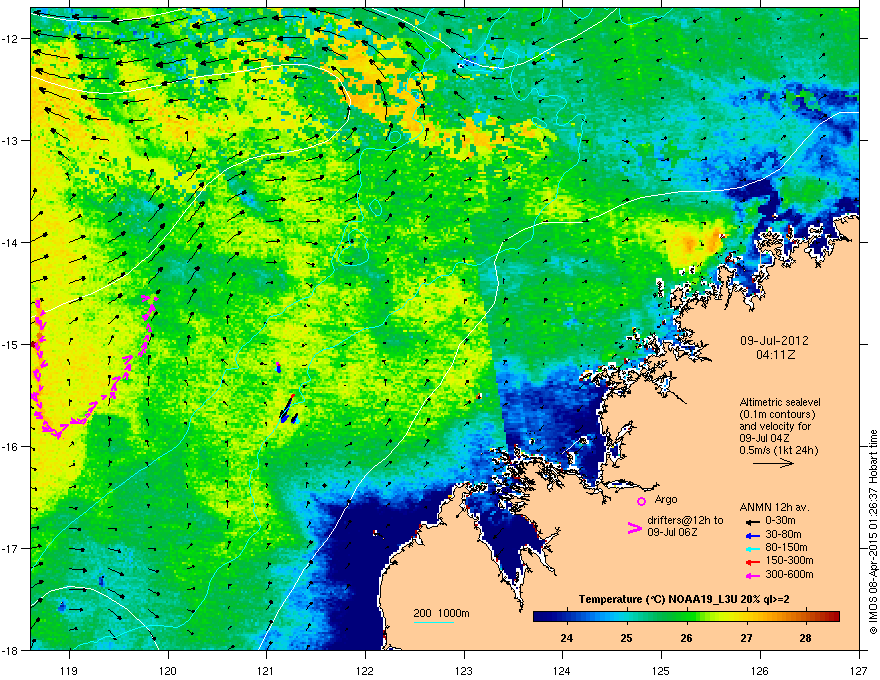This screenshot has height=680, width=880.
Task: Click longitude axis label 122
Action: coord(365,670)
